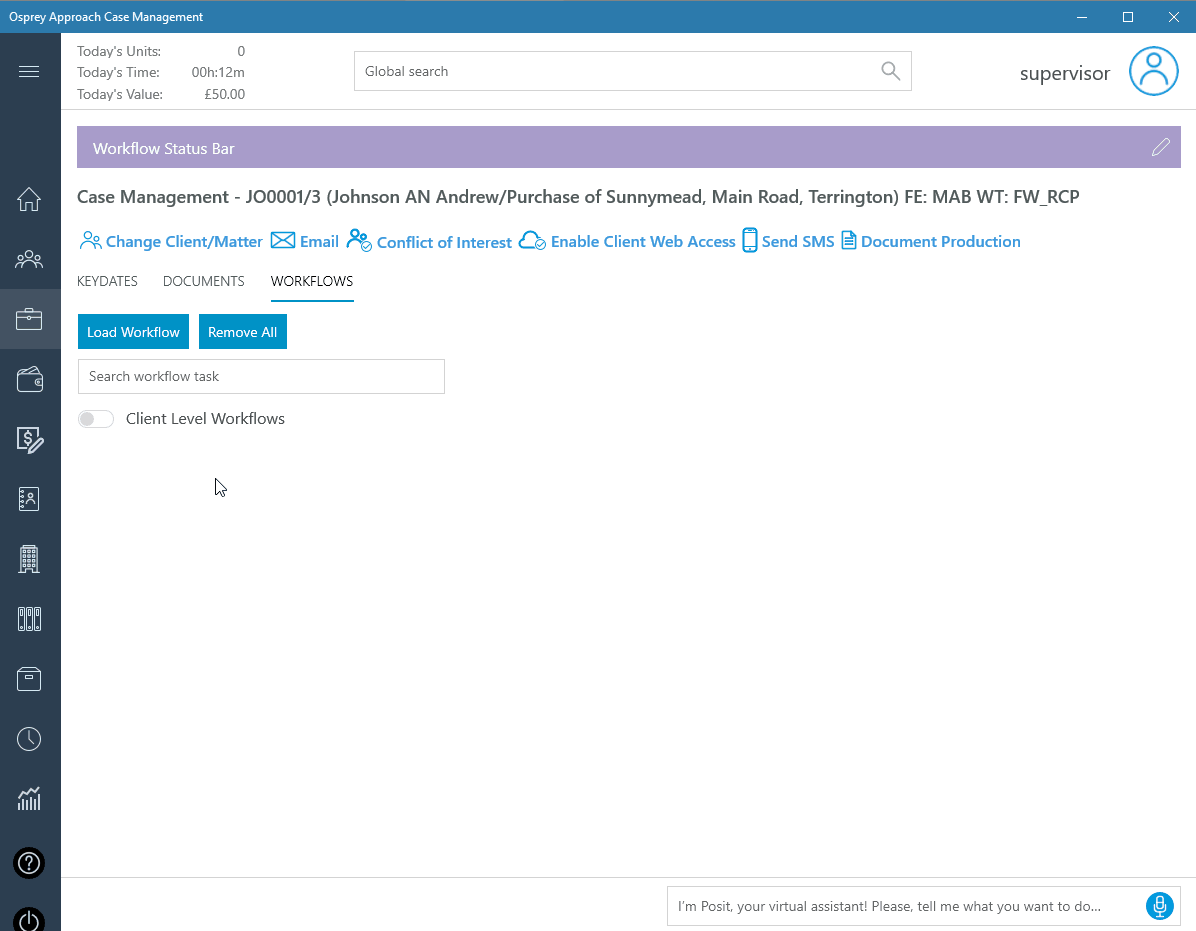Click the Change Client/Matter person icon

pos(90,241)
